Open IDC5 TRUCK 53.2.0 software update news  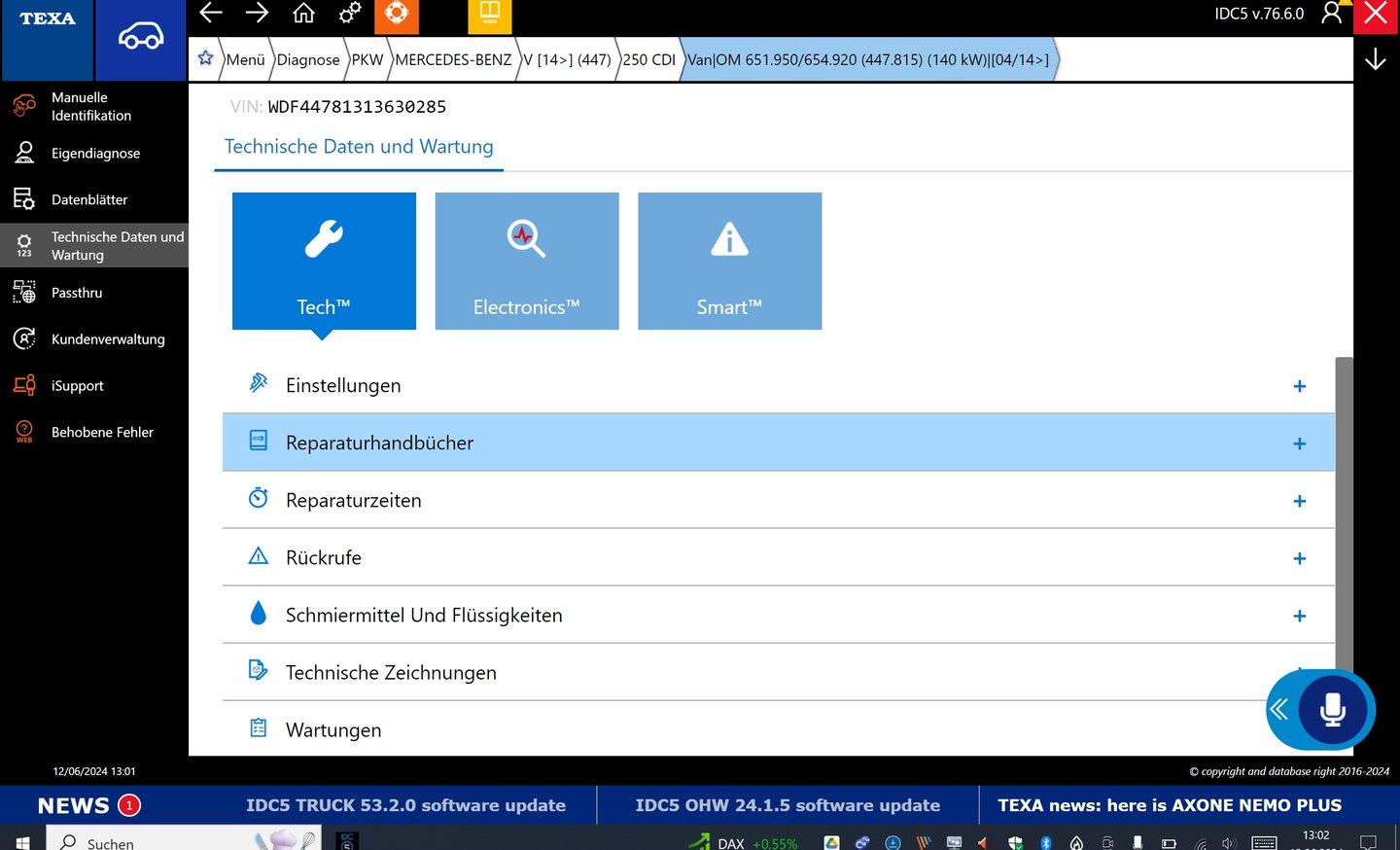[x=405, y=805]
